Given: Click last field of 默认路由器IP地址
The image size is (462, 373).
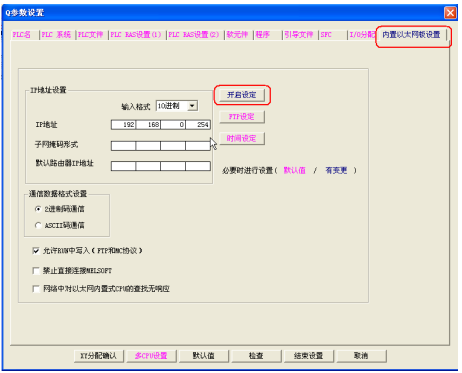Looking at the screenshot, I should point(198,166).
